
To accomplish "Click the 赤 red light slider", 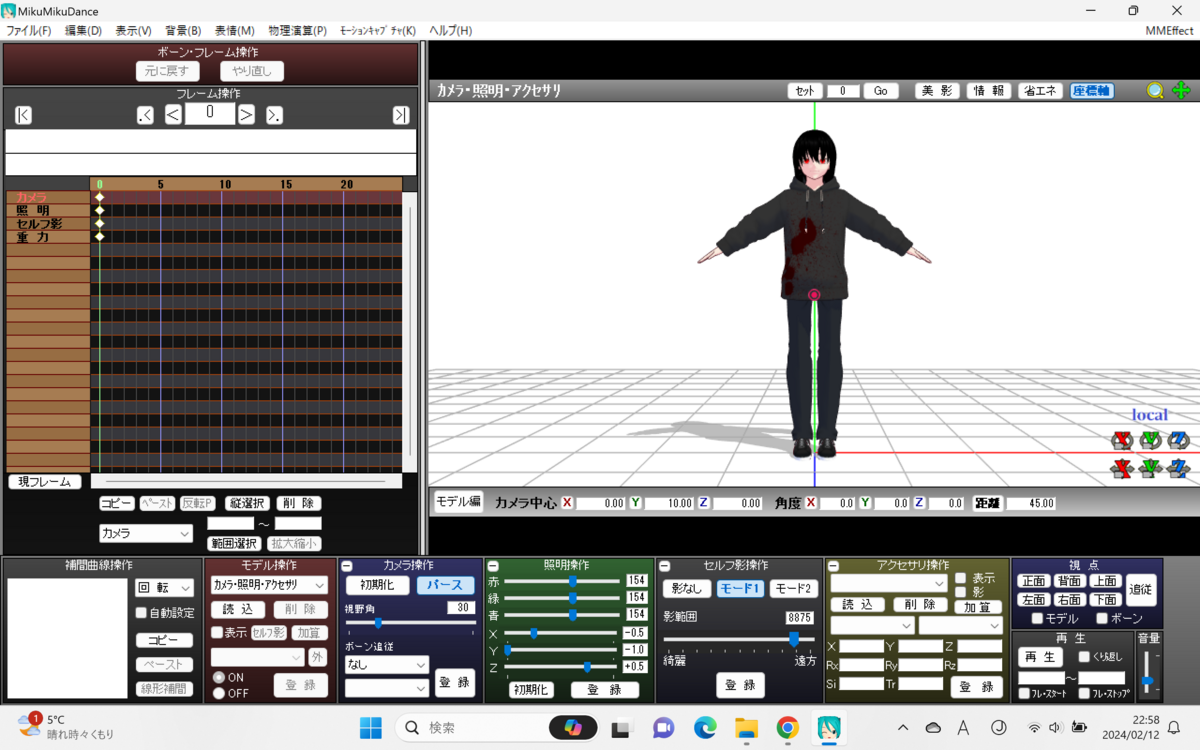I will coord(562,581).
